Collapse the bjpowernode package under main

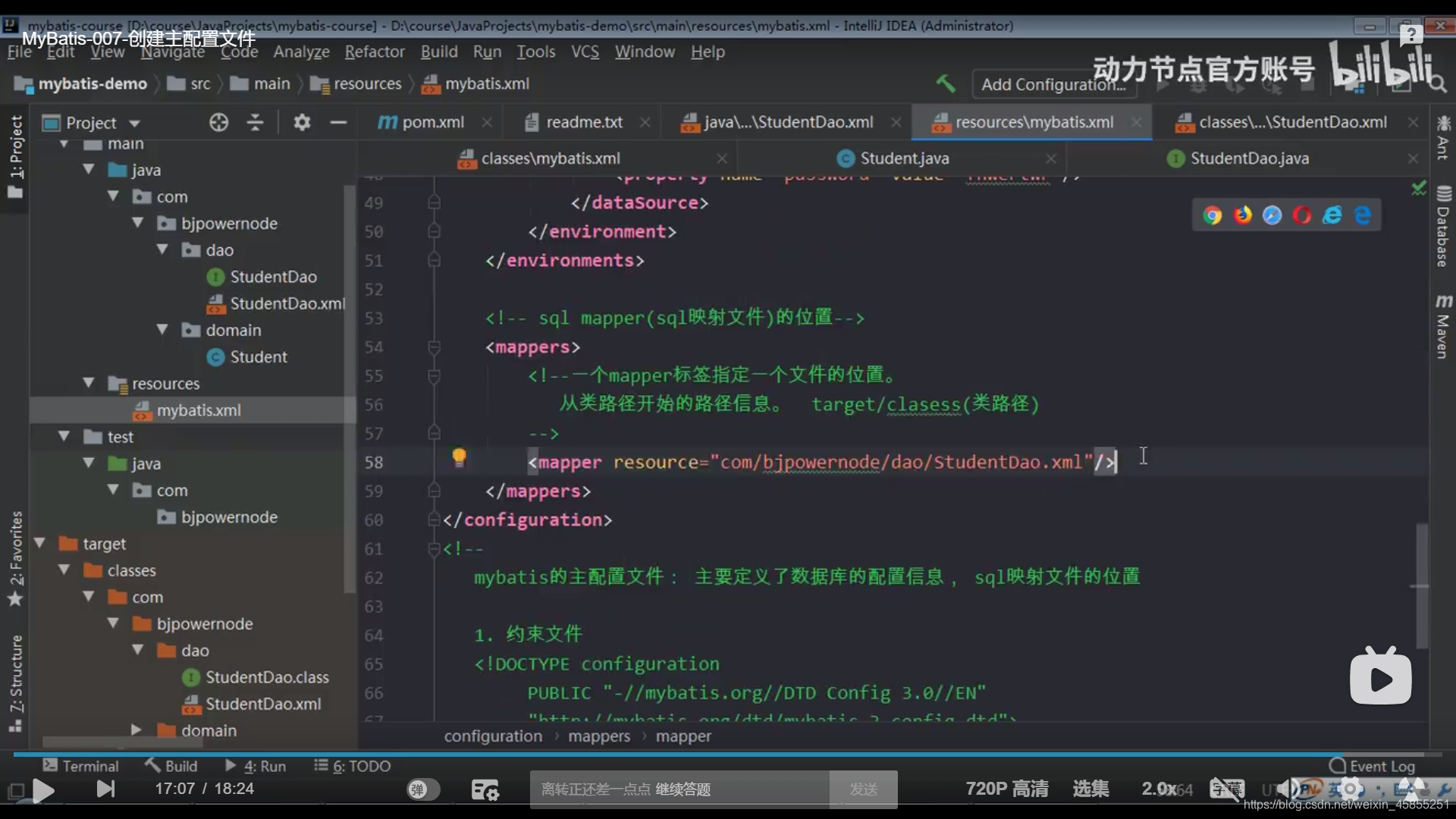coord(137,223)
